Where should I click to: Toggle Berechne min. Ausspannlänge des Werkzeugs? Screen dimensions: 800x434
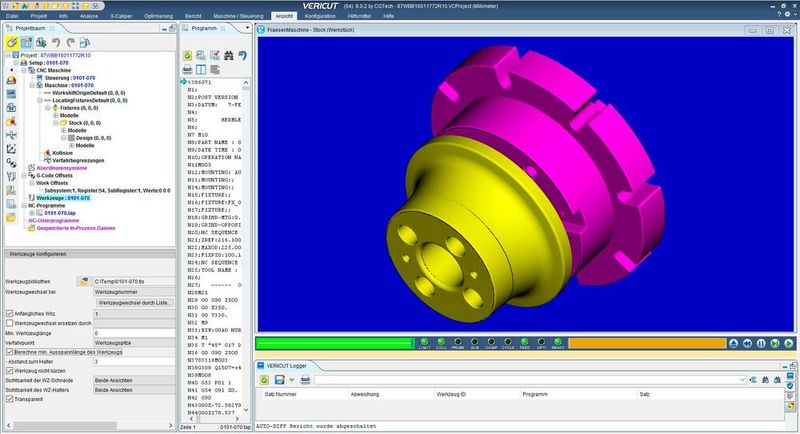click(9, 352)
